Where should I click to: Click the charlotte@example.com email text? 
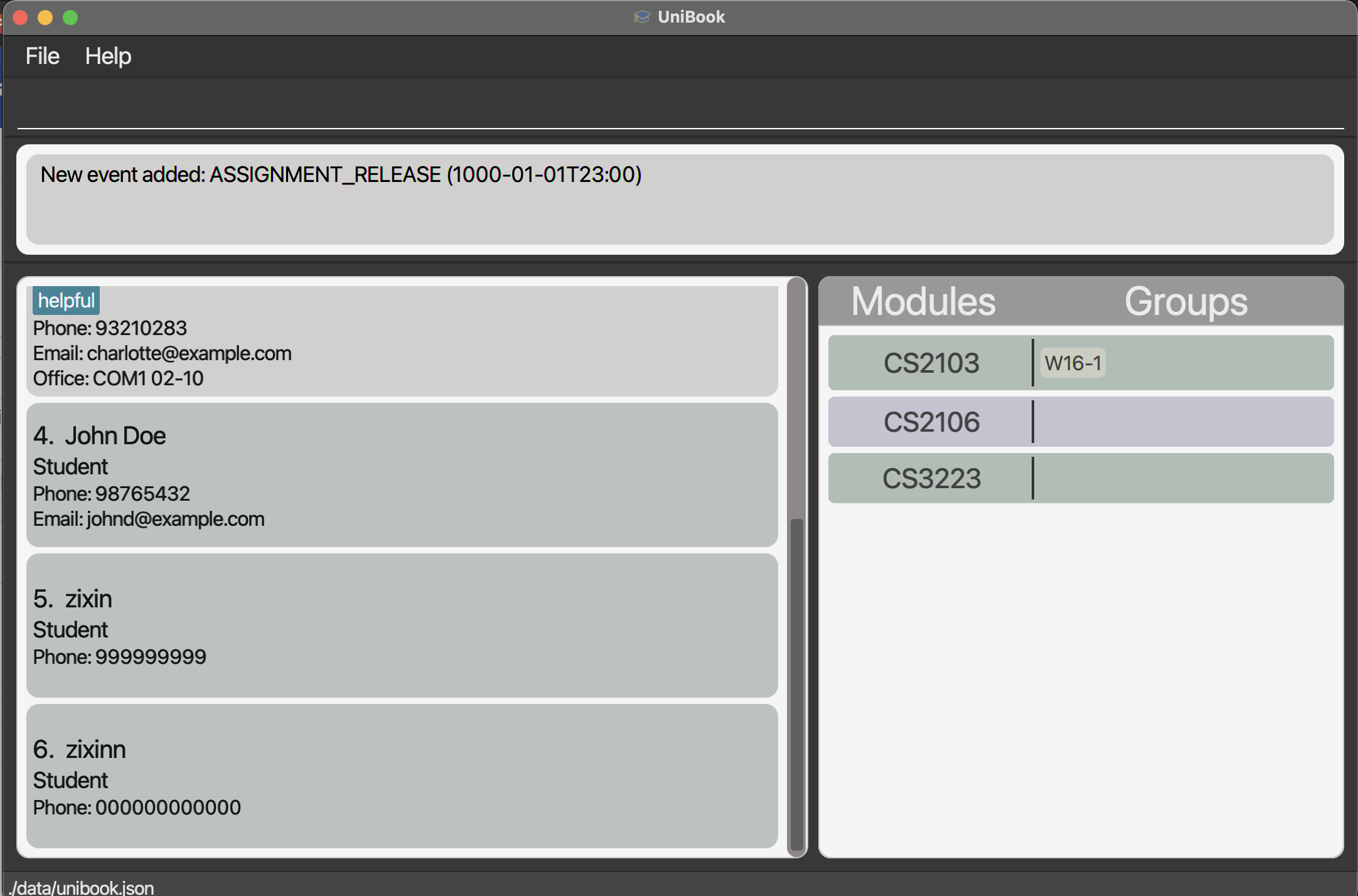click(x=188, y=353)
